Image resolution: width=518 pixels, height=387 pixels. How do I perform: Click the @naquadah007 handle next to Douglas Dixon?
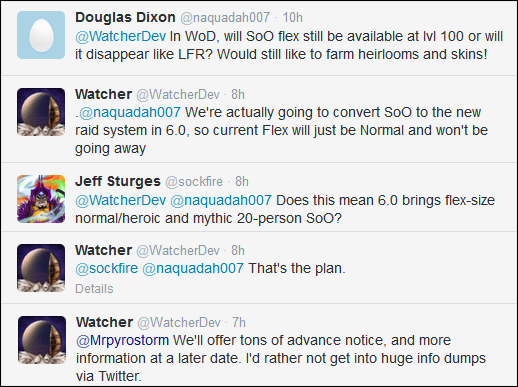tap(225, 17)
